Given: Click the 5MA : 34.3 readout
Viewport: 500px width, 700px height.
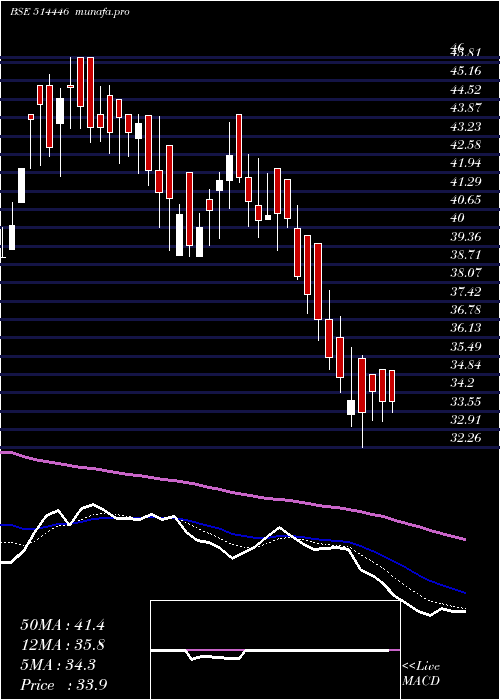Looking at the screenshot, I should point(58,665).
